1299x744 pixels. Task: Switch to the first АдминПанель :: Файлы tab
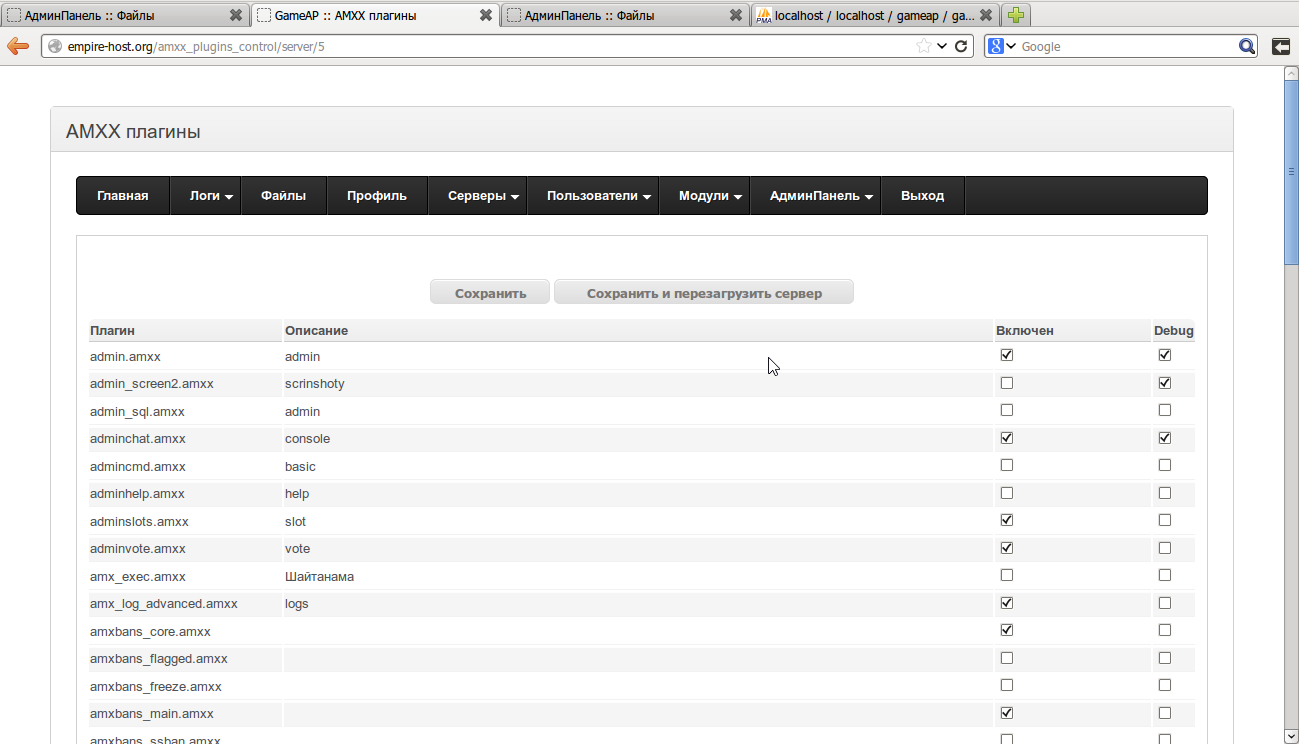point(124,15)
